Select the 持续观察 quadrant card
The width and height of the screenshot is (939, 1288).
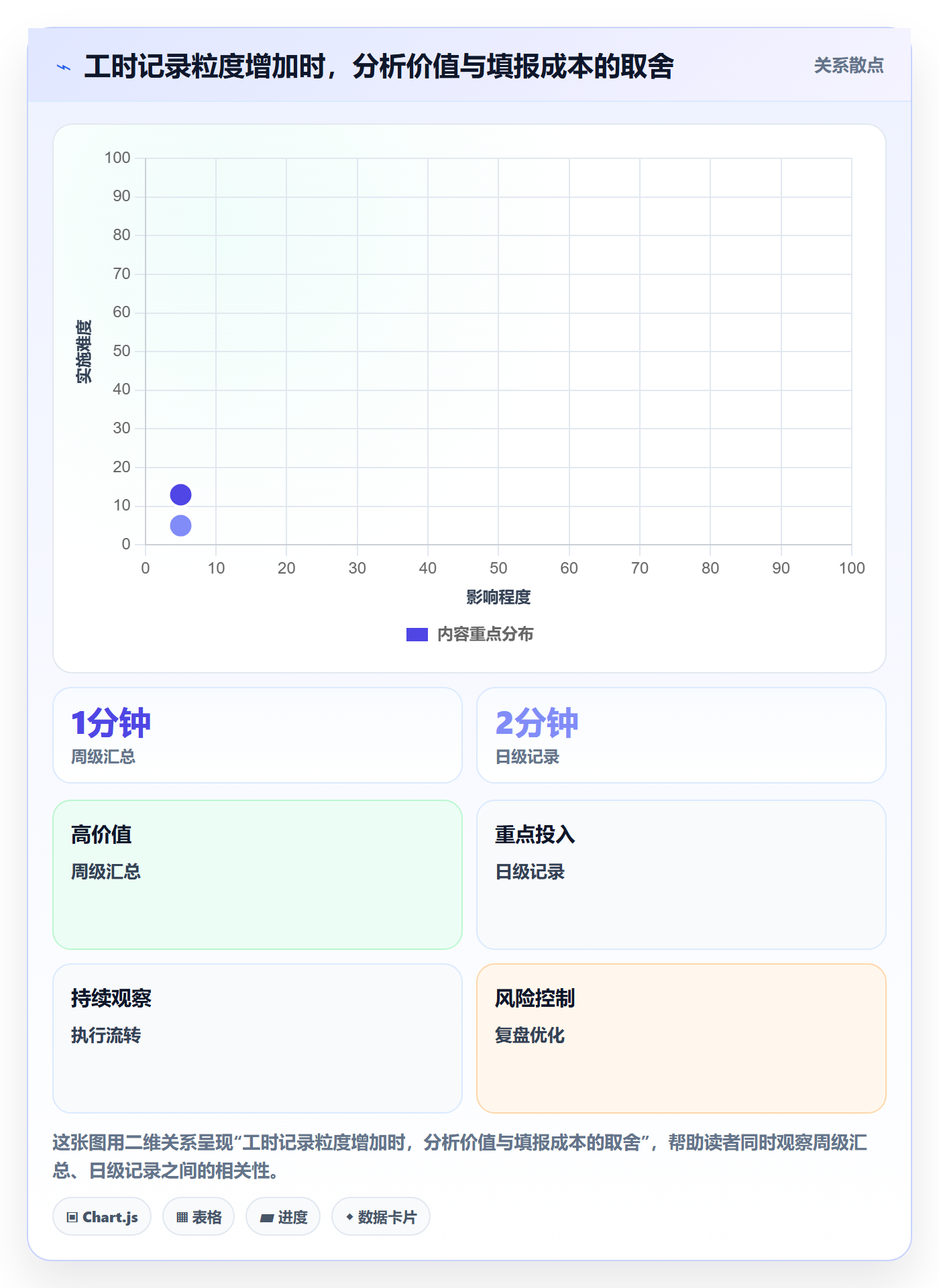pos(258,1038)
